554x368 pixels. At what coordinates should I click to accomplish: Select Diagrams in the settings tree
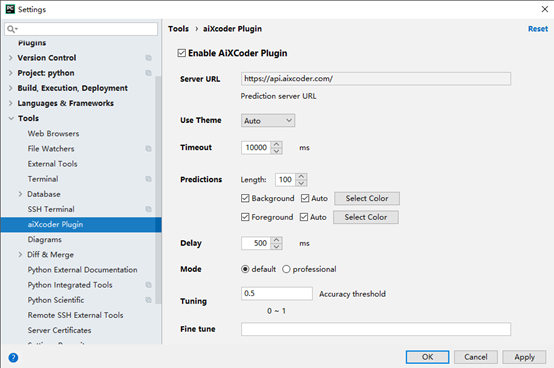pos(45,239)
